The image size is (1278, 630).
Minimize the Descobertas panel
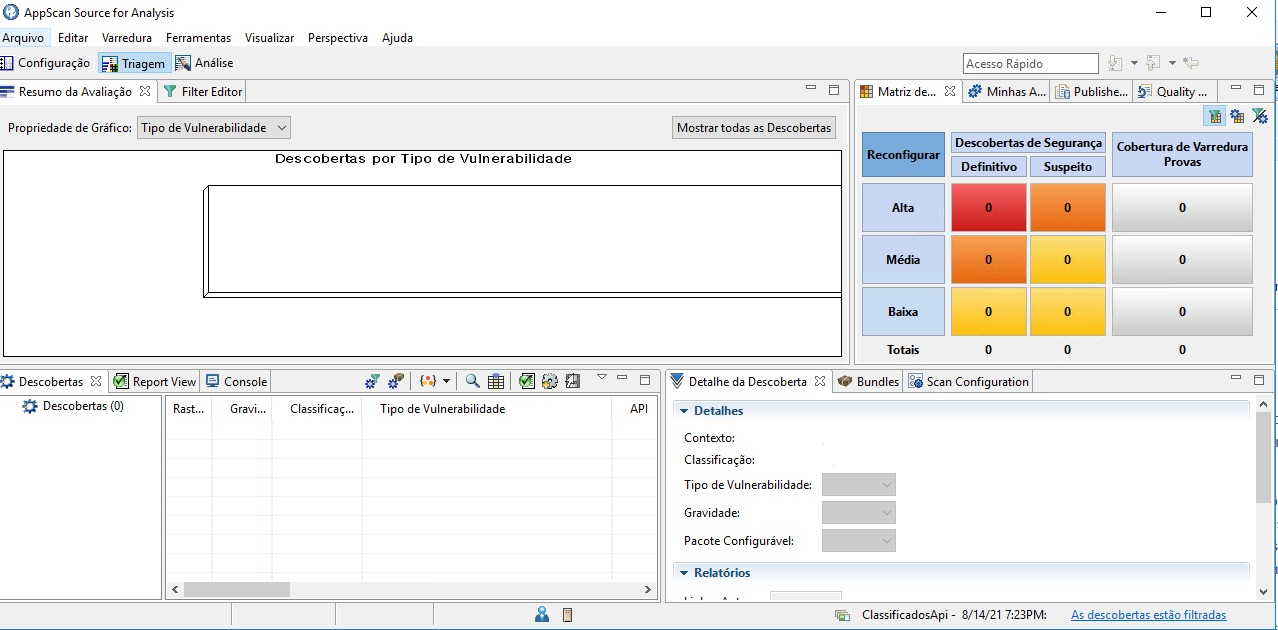tap(622, 379)
